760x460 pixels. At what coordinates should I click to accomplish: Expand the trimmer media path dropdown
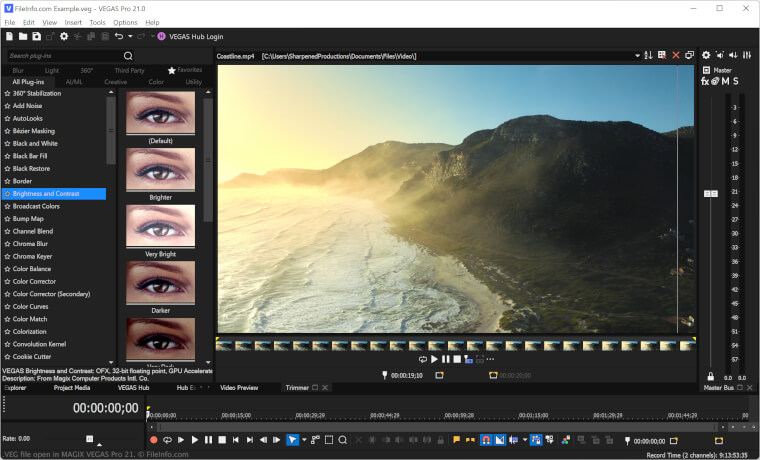point(637,55)
